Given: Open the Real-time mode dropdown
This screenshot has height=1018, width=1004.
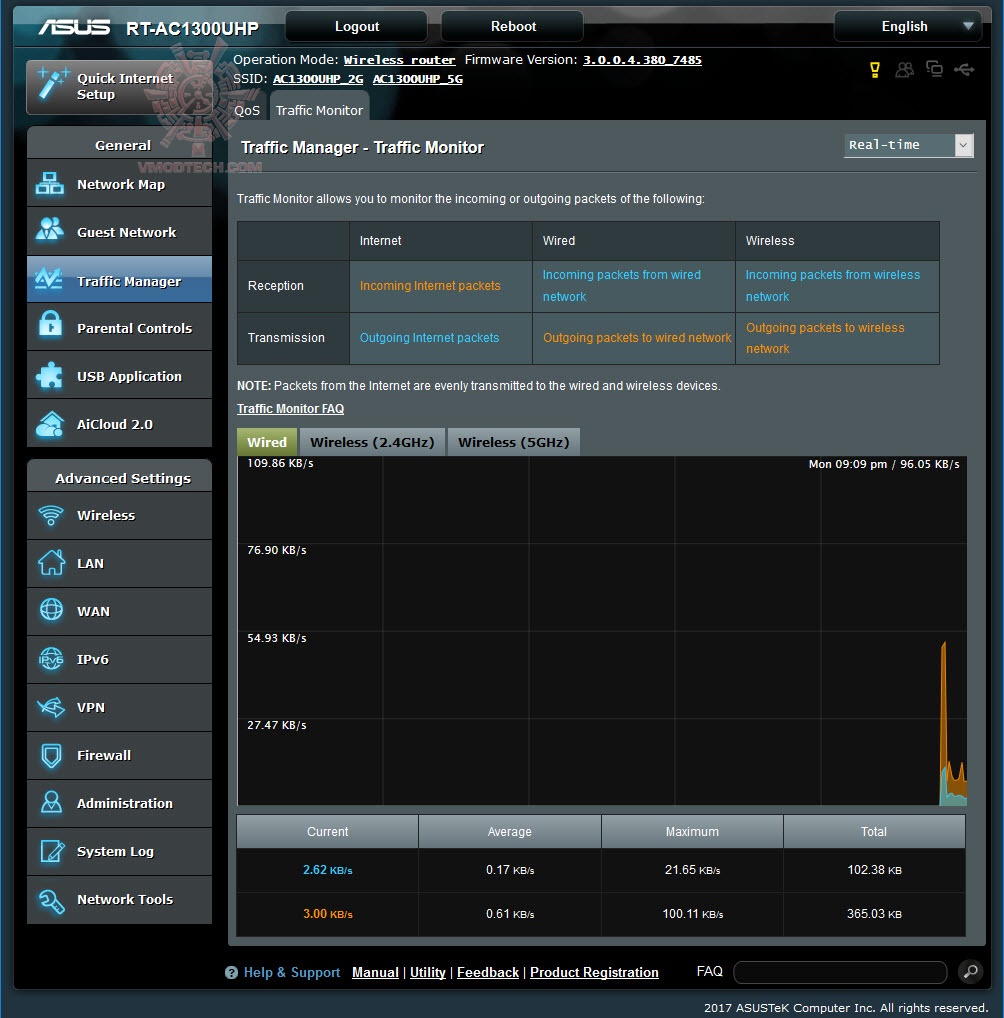Looking at the screenshot, I should 909,145.
